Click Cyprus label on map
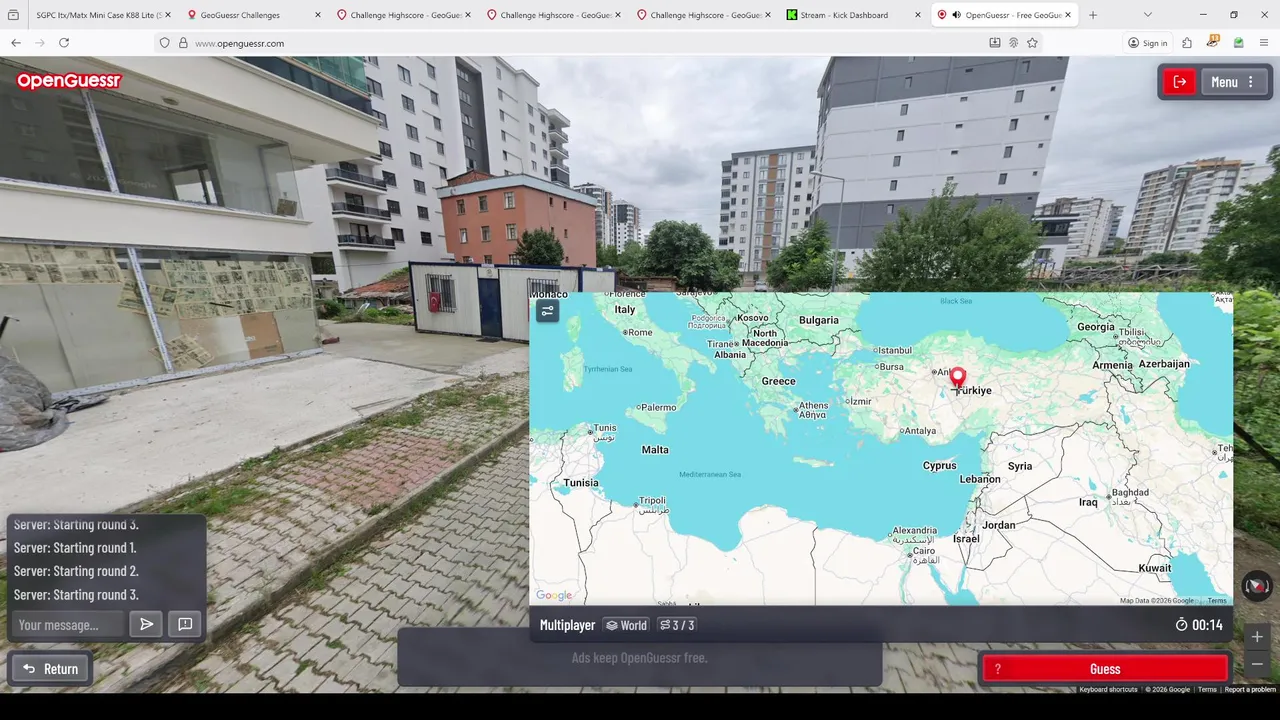This screenshot has height=720, width=1280. [940, 466]
